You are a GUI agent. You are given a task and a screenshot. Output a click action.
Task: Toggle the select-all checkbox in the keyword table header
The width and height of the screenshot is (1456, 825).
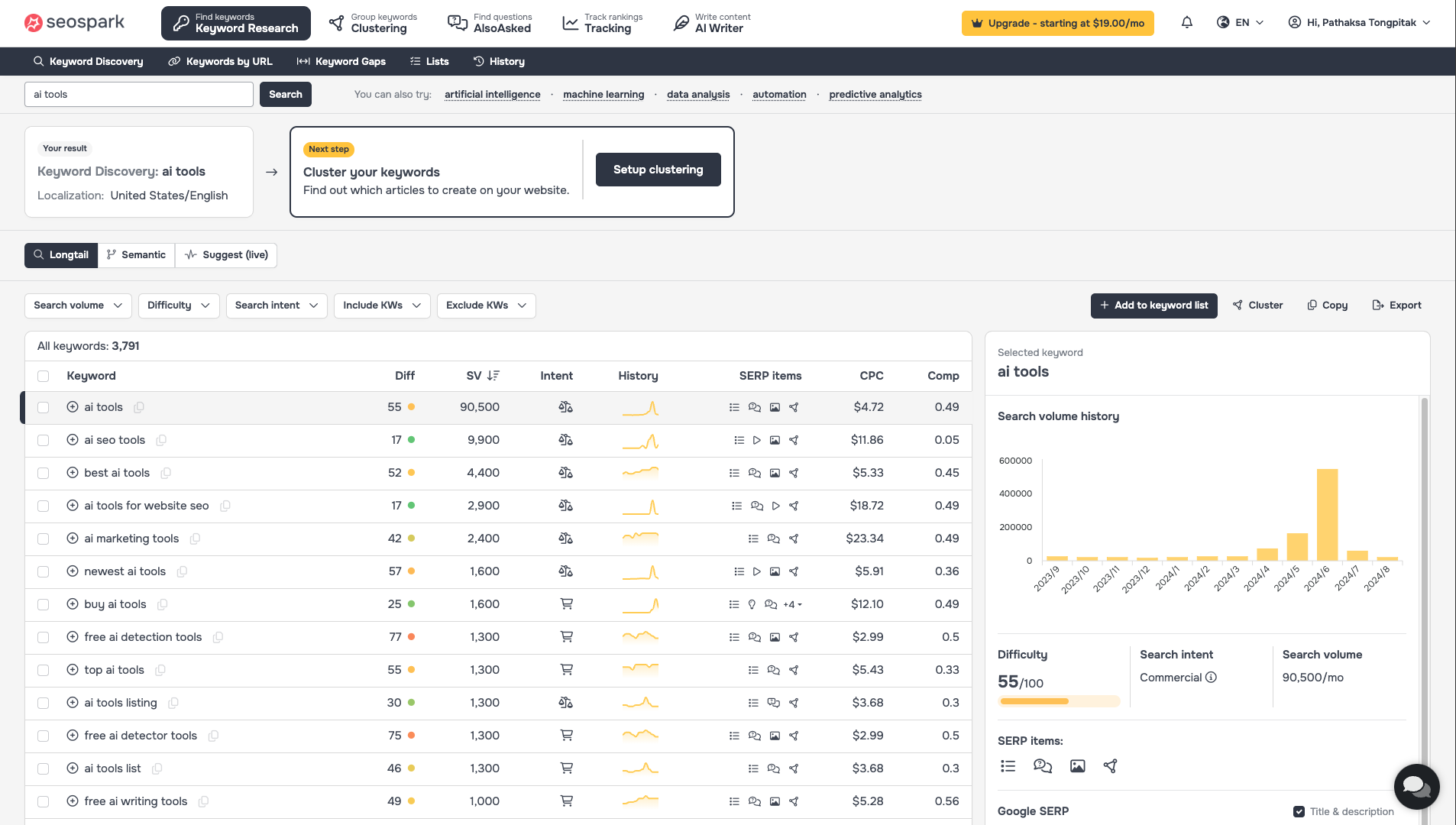click(44, 376)
